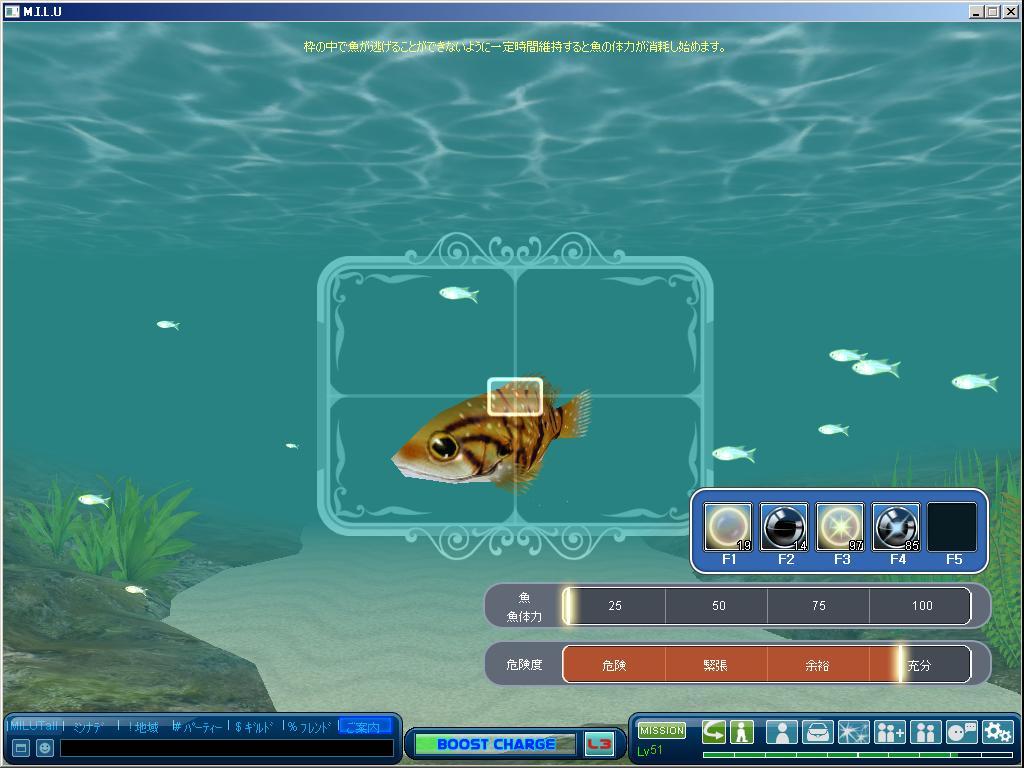The width and height of the screenshot is (1024, 768).
Task: Toggle the chat window size button
Action: point(21,748)
